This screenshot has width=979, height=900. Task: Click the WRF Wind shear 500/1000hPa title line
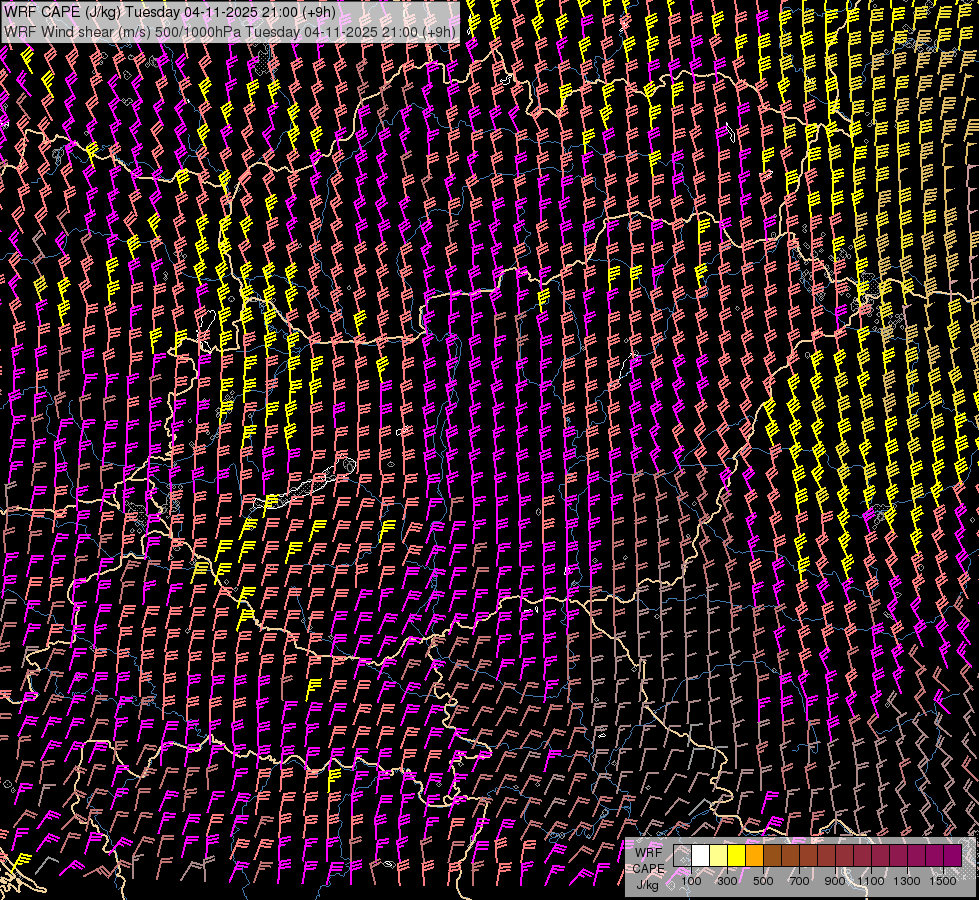point(230,31)
